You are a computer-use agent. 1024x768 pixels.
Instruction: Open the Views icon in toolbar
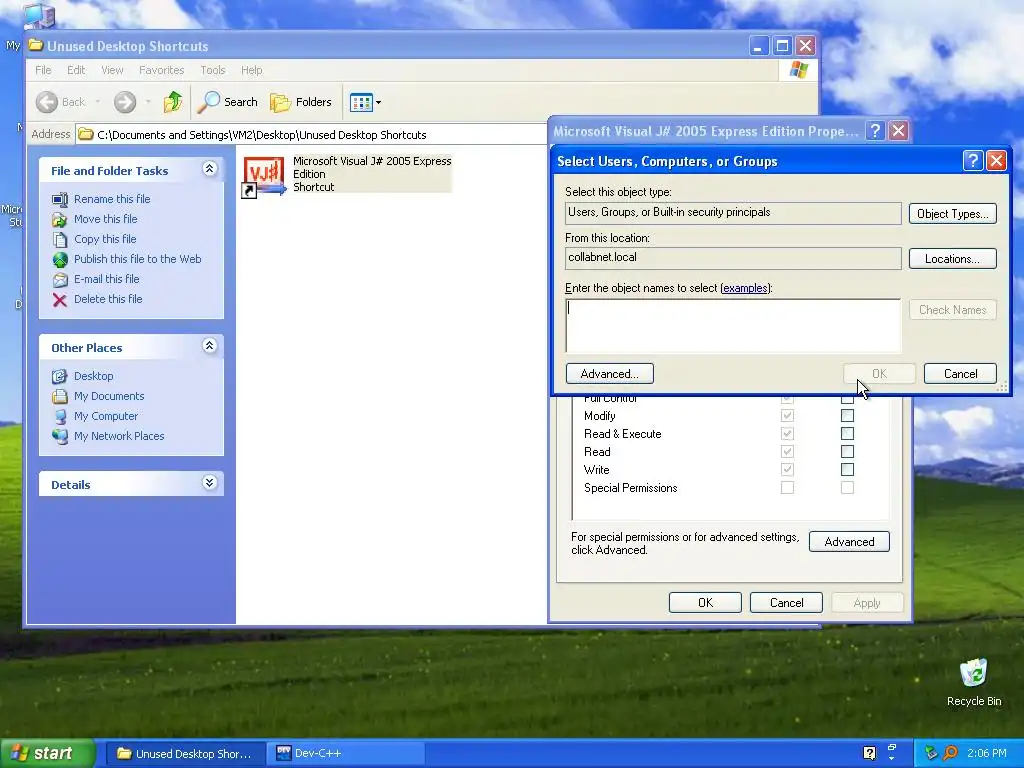[360, 102]
